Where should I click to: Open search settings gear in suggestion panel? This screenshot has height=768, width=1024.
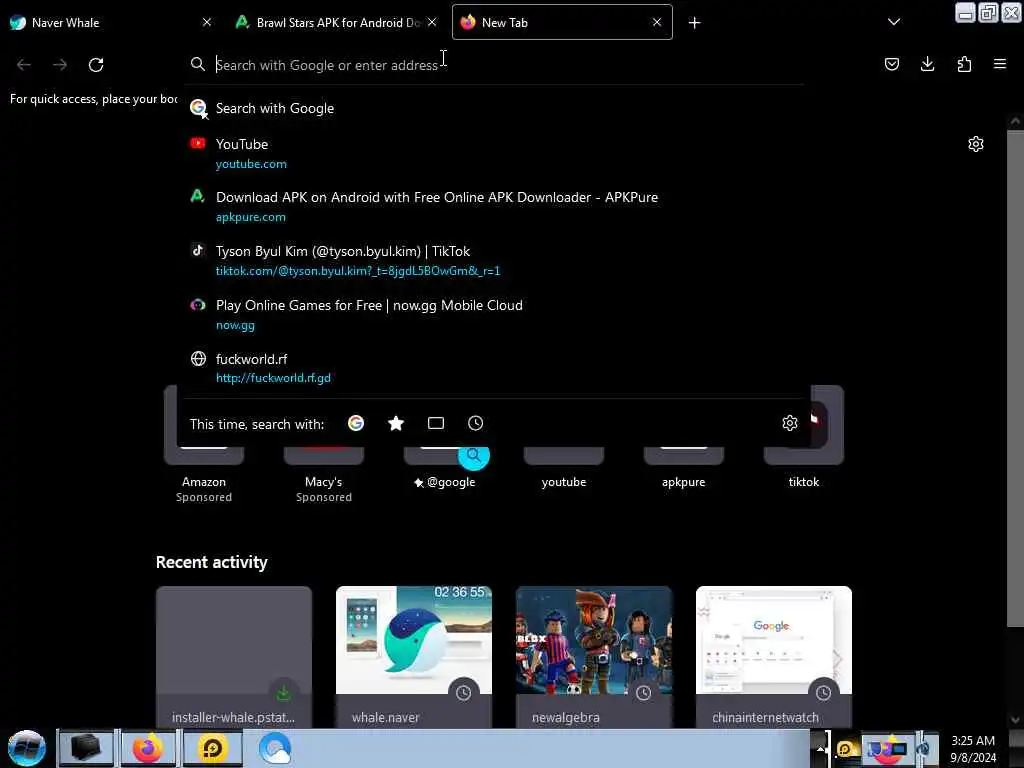(790, 423)
